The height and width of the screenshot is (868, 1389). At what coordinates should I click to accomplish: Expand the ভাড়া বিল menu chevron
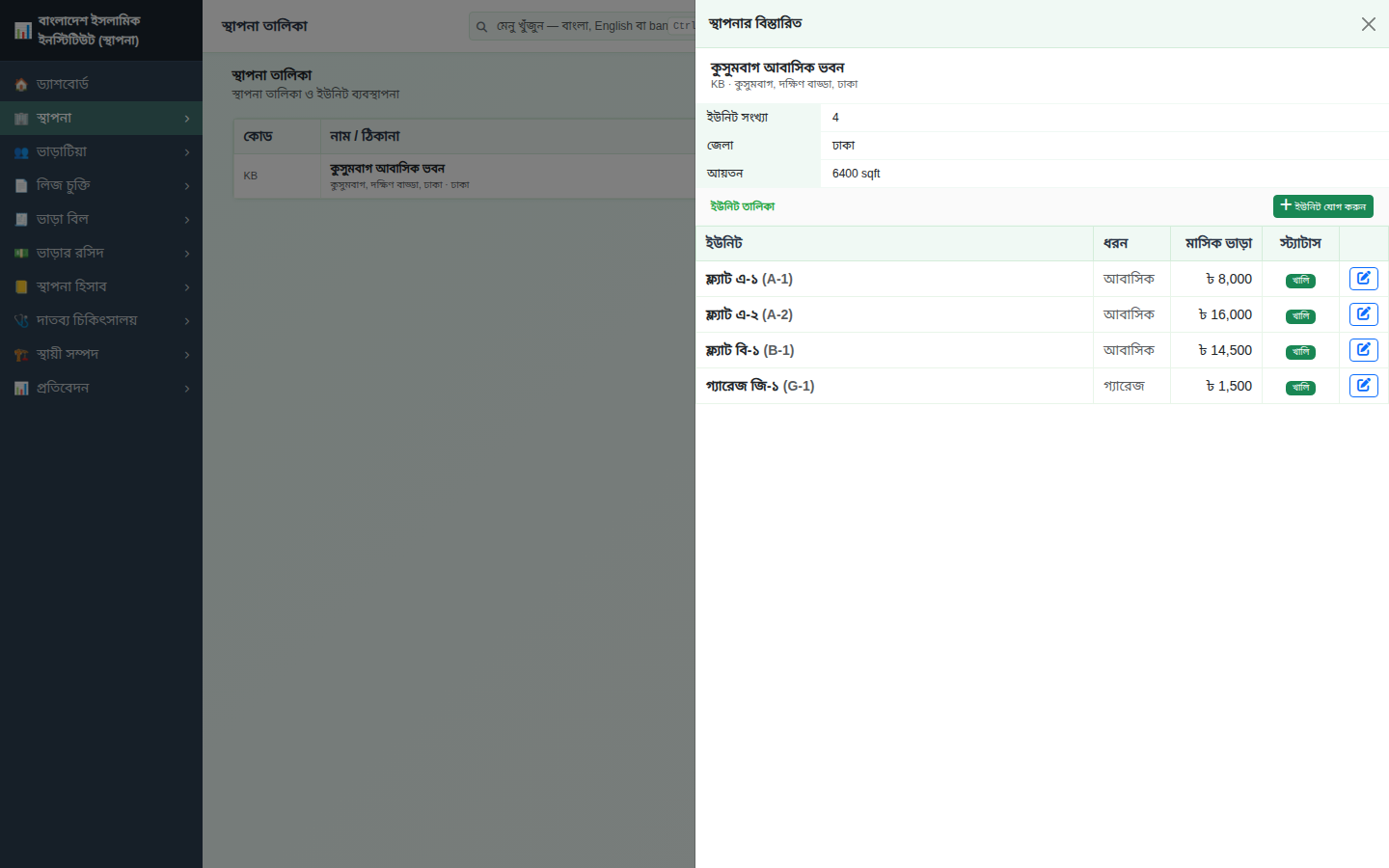[187, 220]
